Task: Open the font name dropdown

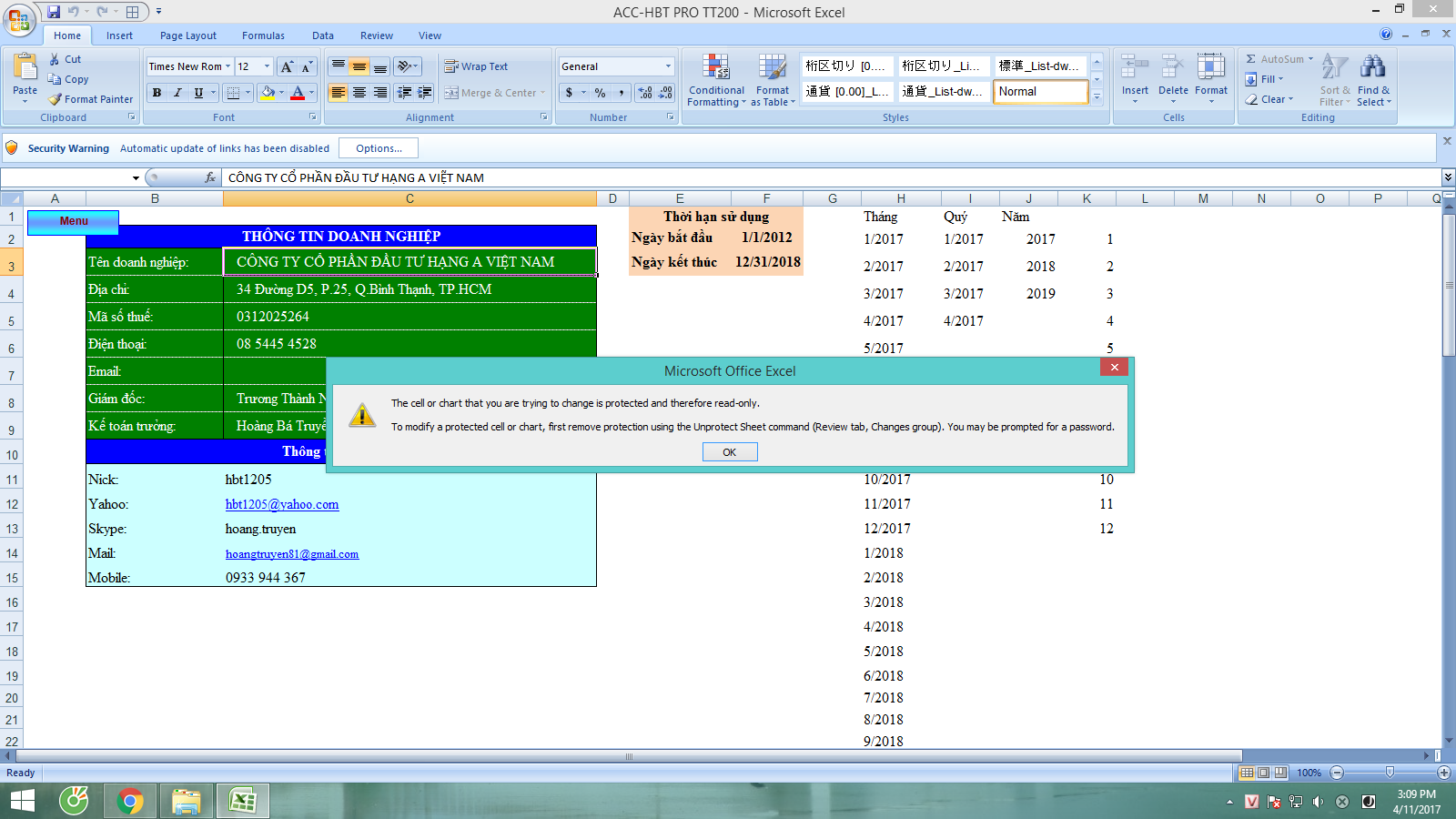Action: [227, 66]
